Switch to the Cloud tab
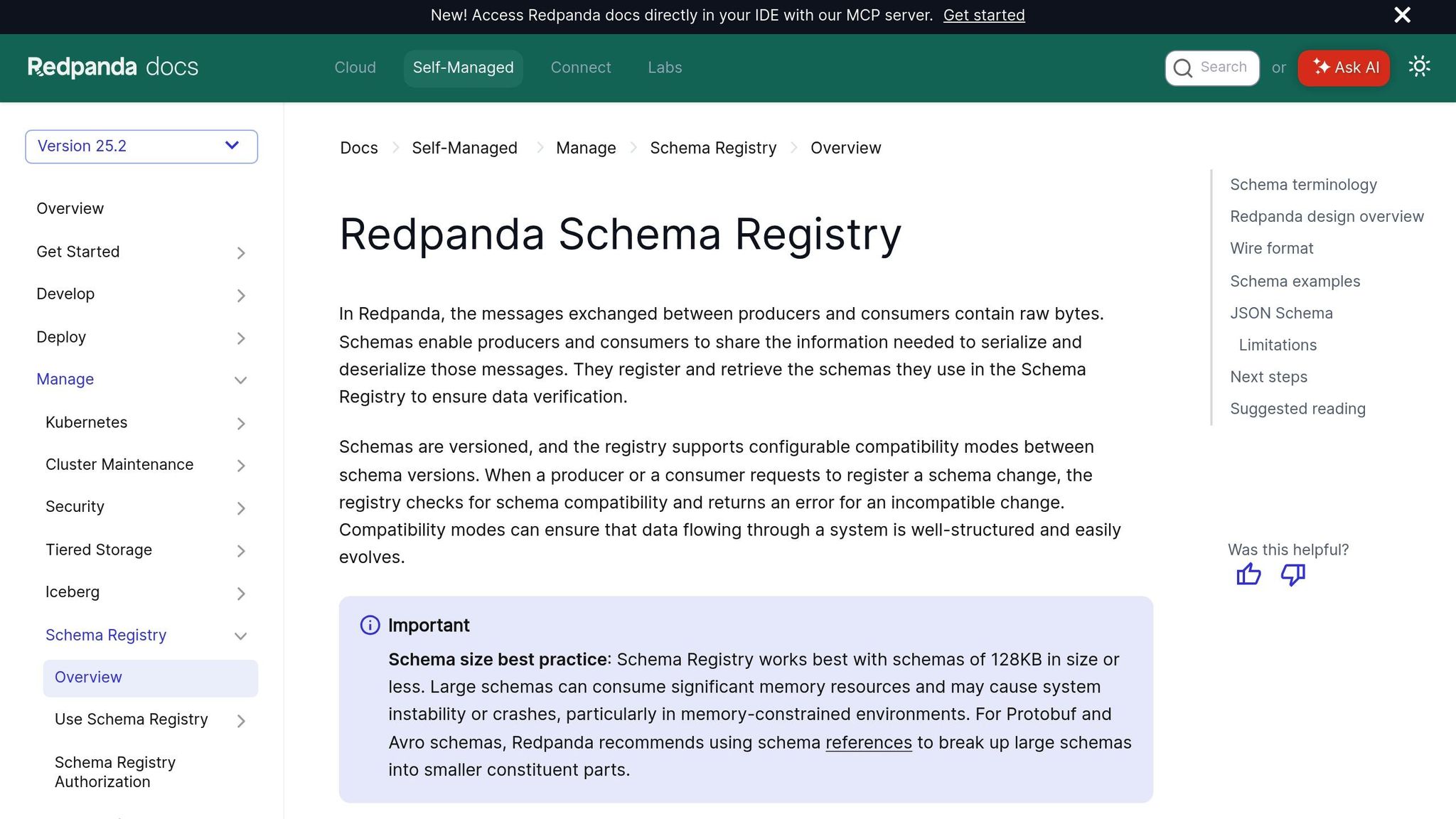The width and height of the screenshot is (1456, 819). 355,68
